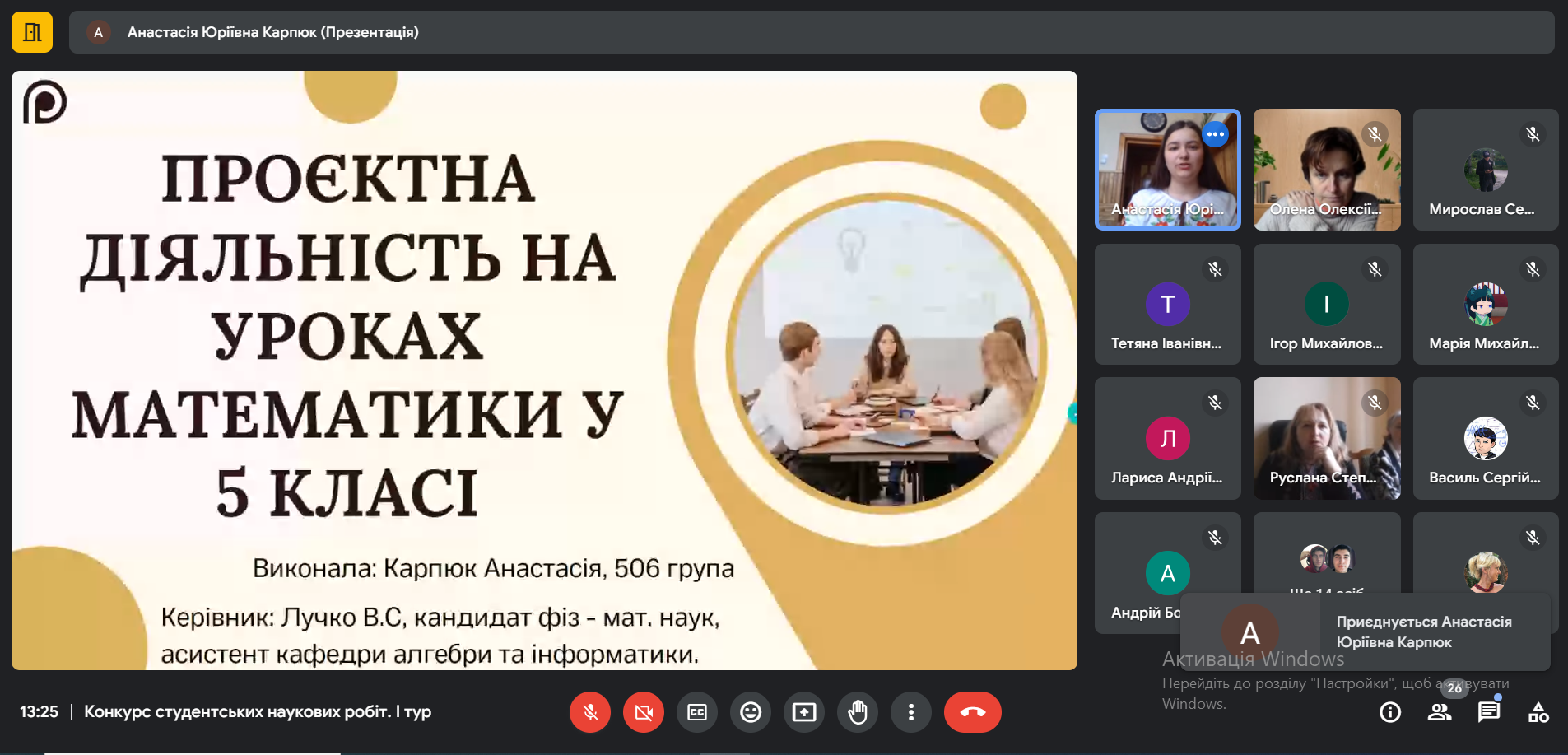Click the join notification for Анастасія Карпюк

coord(1366,631)
